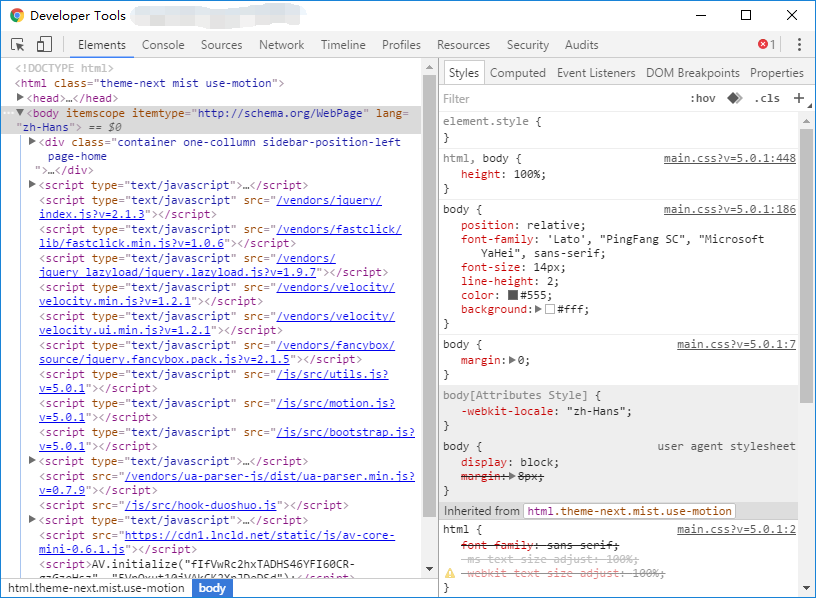Open main.css?v=5.0.1:7 source link
This screenshot has height=598, width=816.
click(736, 344)
